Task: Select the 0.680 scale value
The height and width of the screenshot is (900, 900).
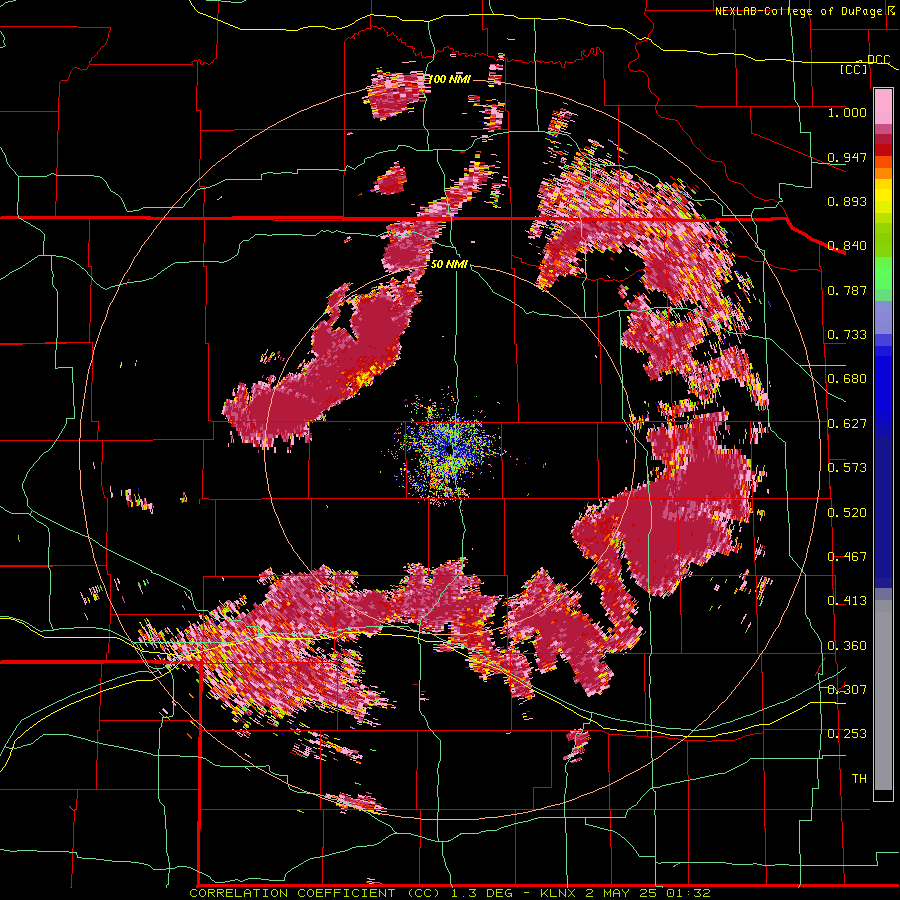Action: (847, 379)
